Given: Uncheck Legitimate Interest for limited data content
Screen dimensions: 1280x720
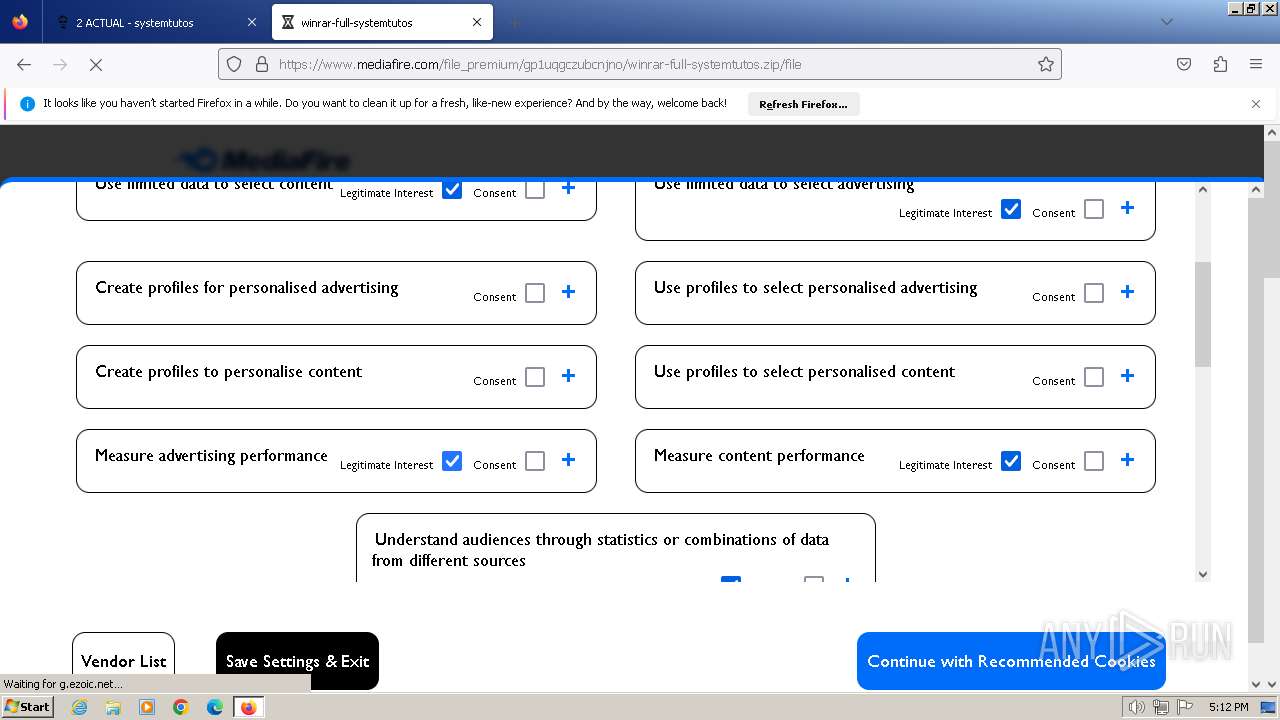Looking at the screenshot, I should [452, 189].
